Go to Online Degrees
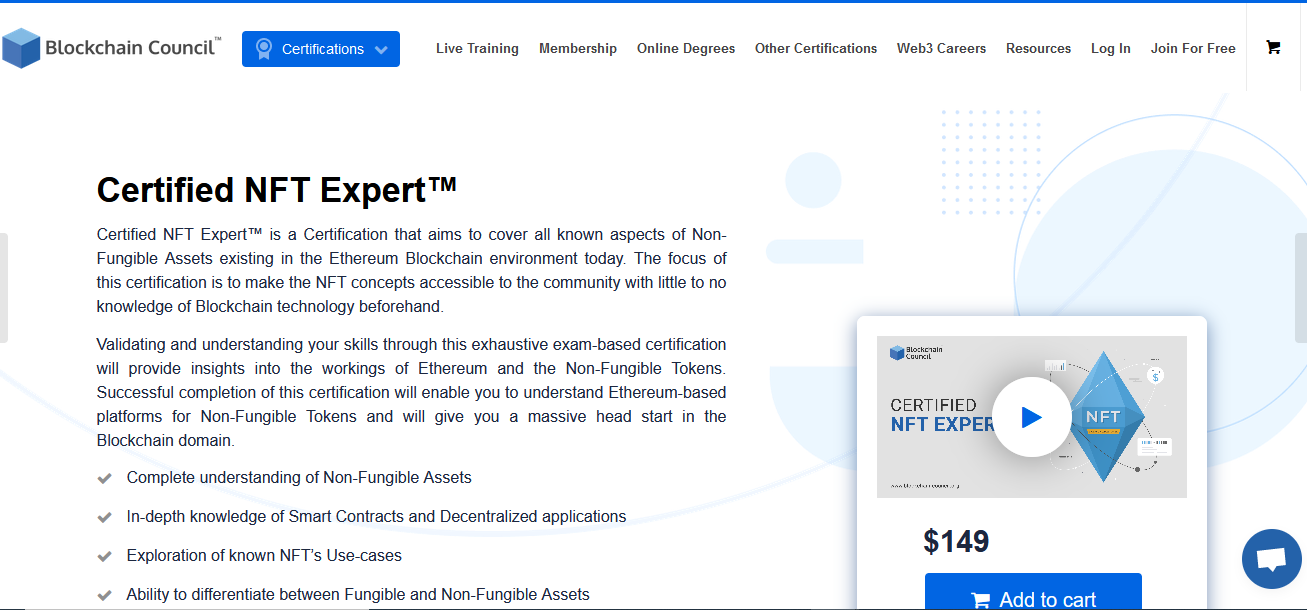 pos(686,48)
